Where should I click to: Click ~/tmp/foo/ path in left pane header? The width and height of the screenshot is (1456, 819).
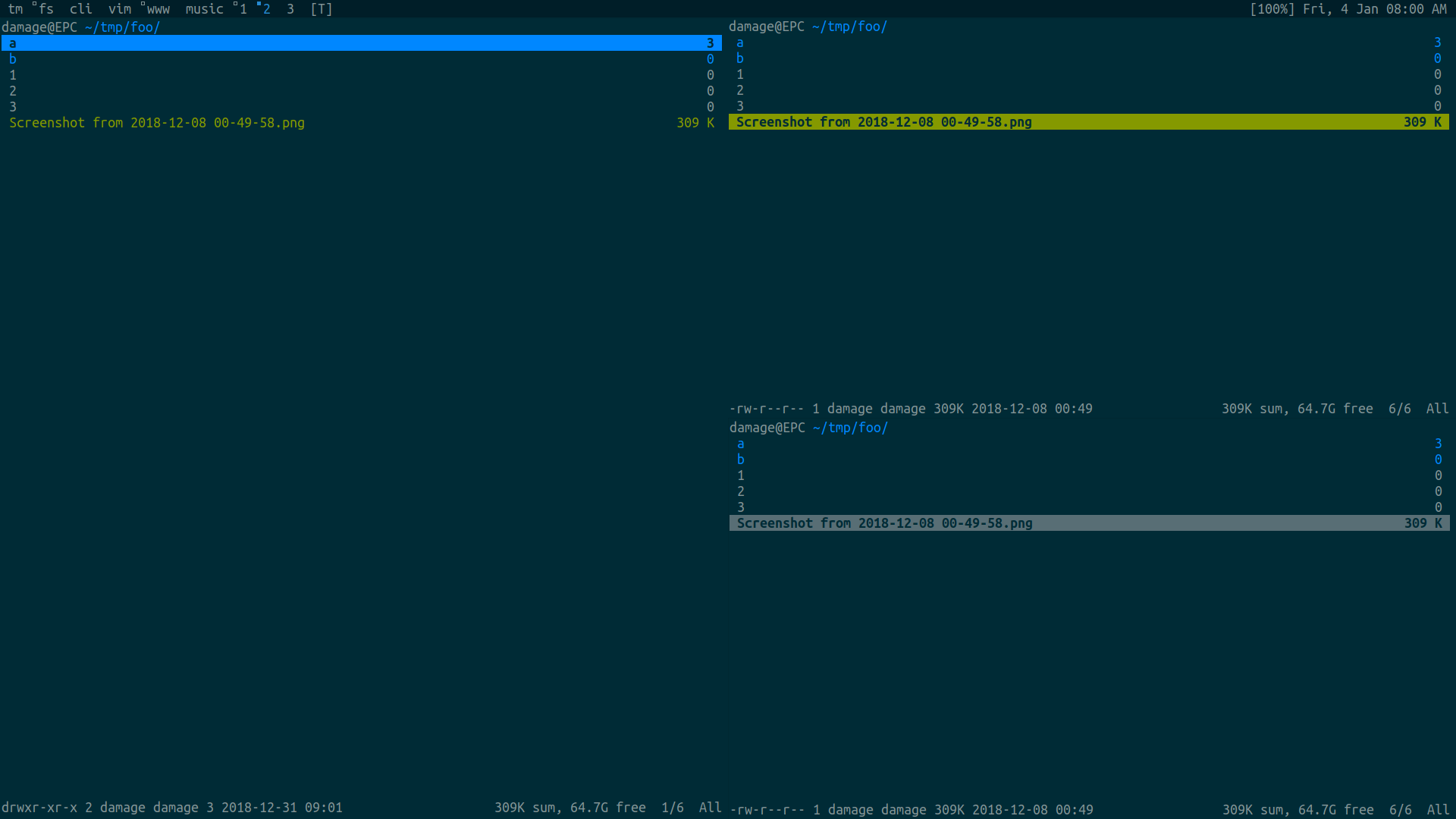122,27
